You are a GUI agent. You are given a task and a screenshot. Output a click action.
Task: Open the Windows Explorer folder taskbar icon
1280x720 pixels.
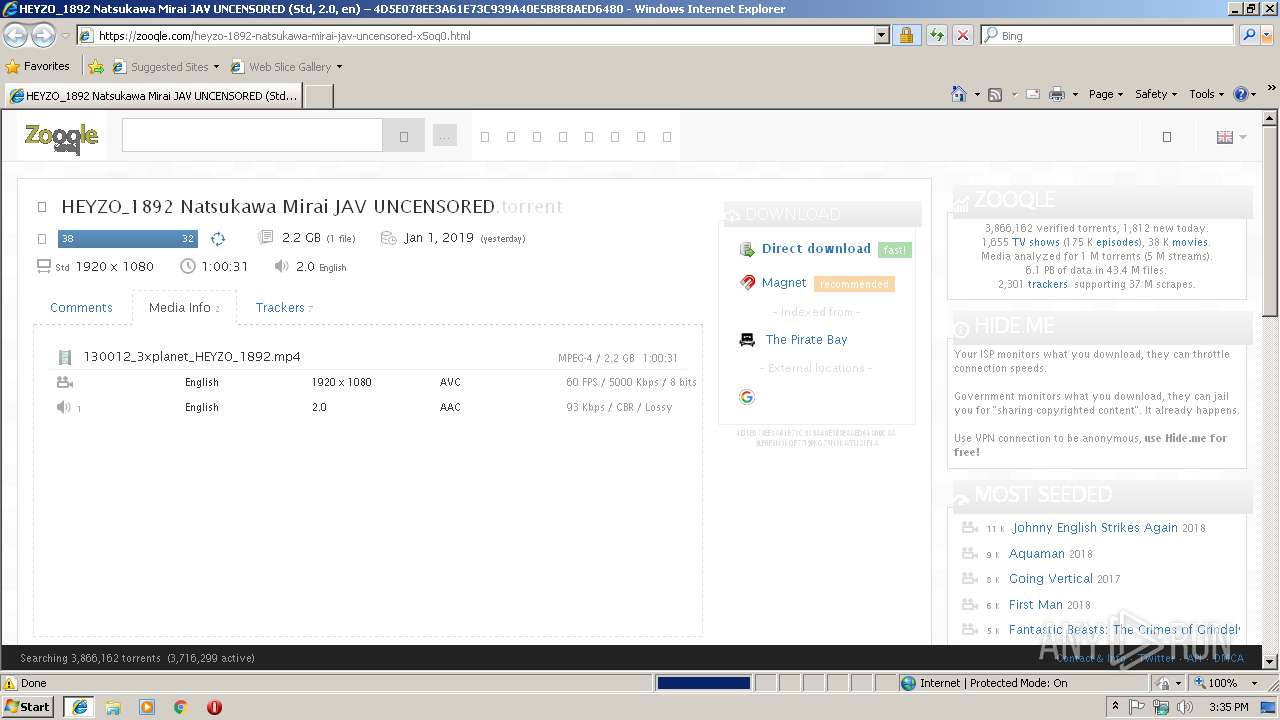point(113,707)
